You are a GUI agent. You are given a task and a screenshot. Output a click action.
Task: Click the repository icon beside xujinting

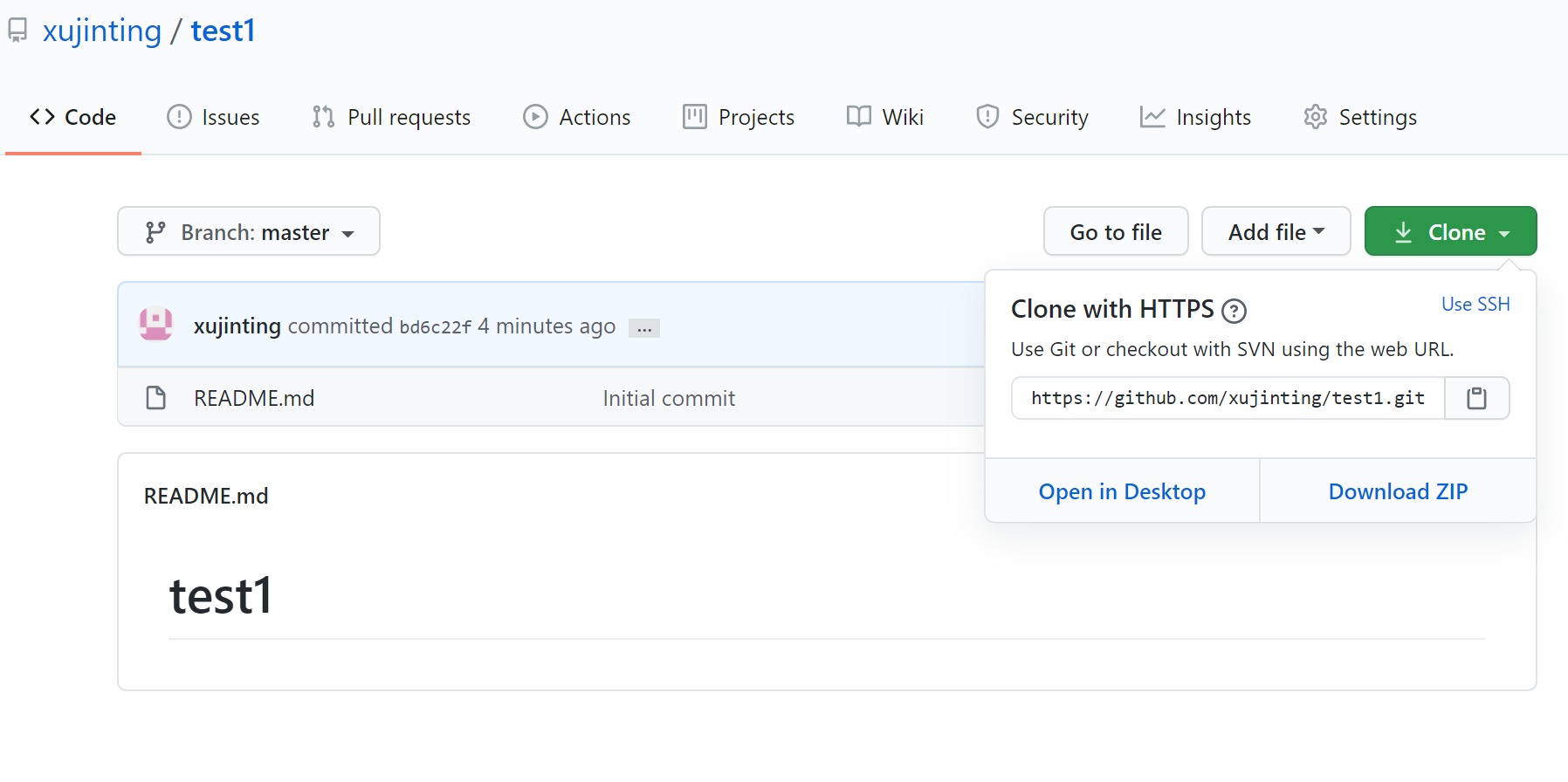coord(17,31)
